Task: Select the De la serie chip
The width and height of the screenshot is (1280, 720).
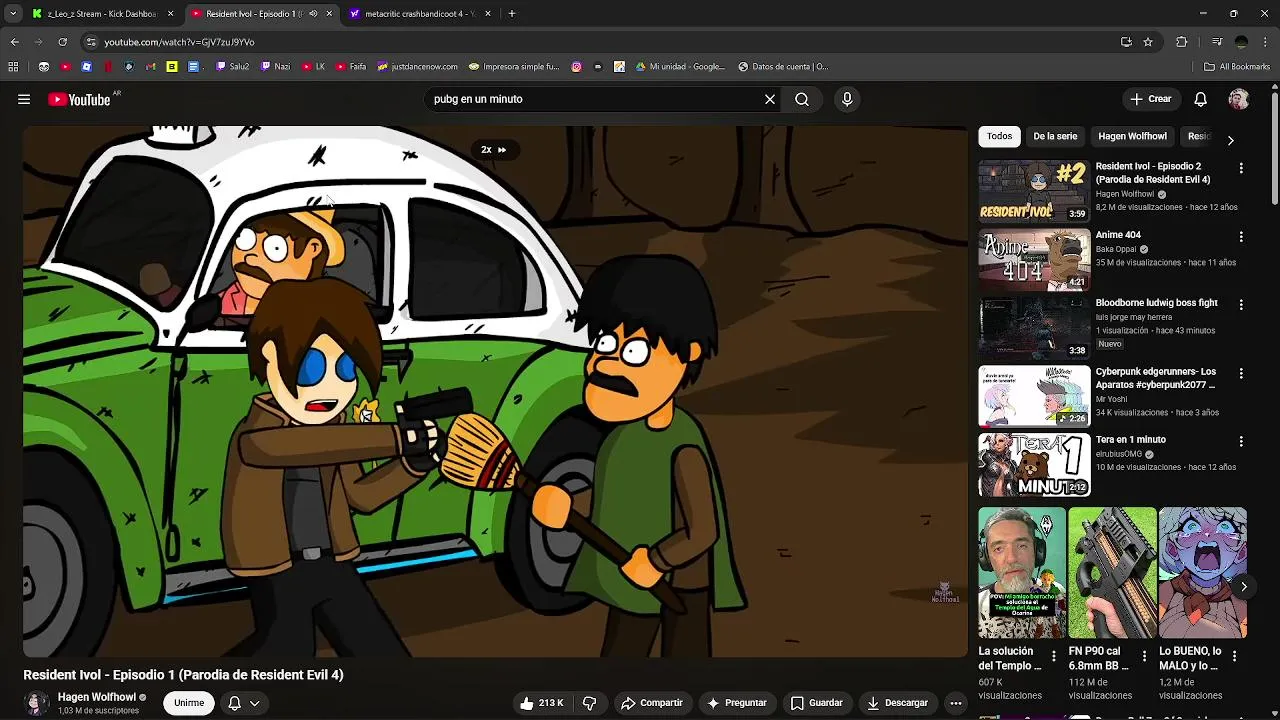Action: [1055, 136]
